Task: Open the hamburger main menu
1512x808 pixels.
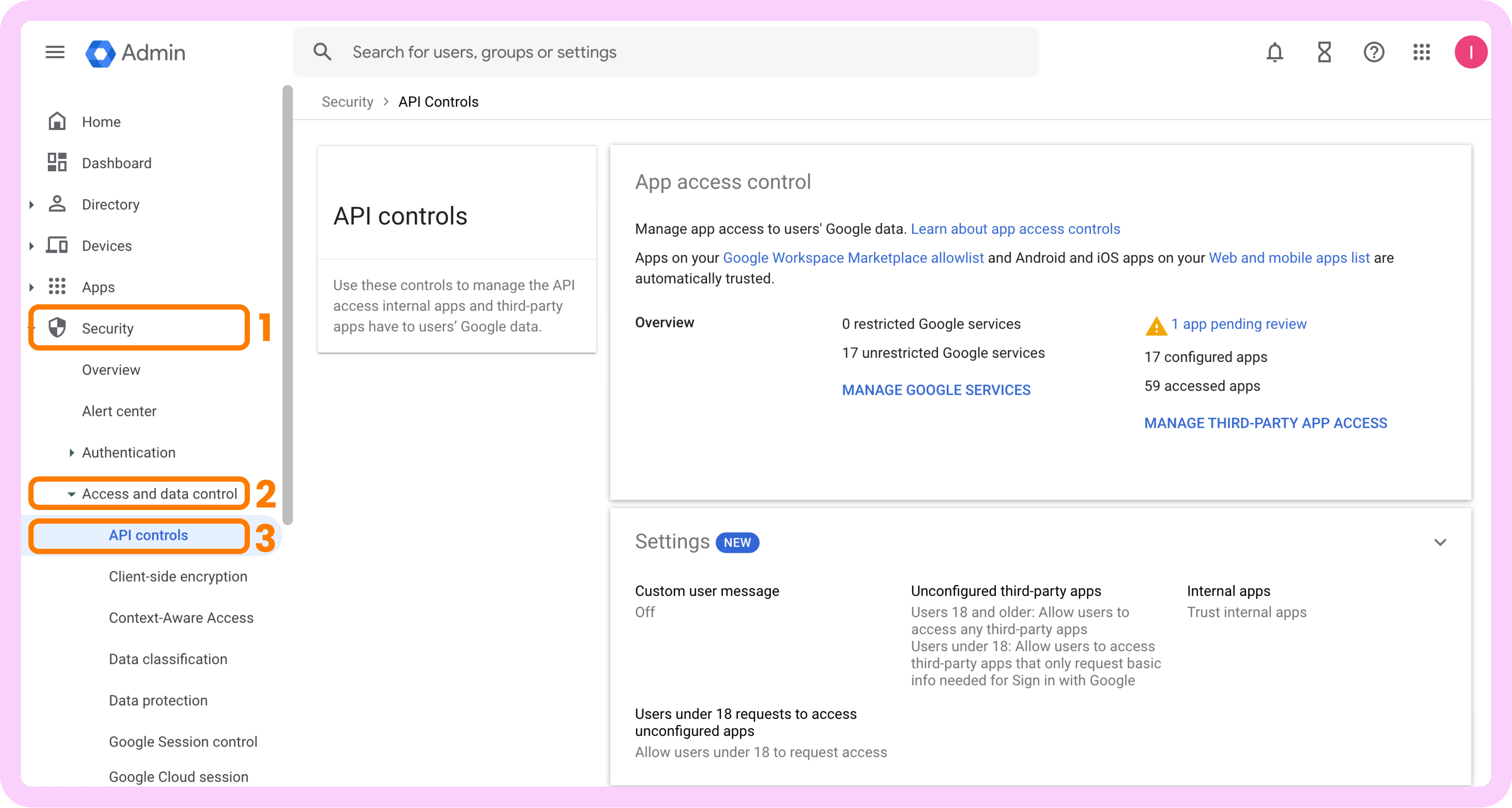Action: [x=55, y=52]
